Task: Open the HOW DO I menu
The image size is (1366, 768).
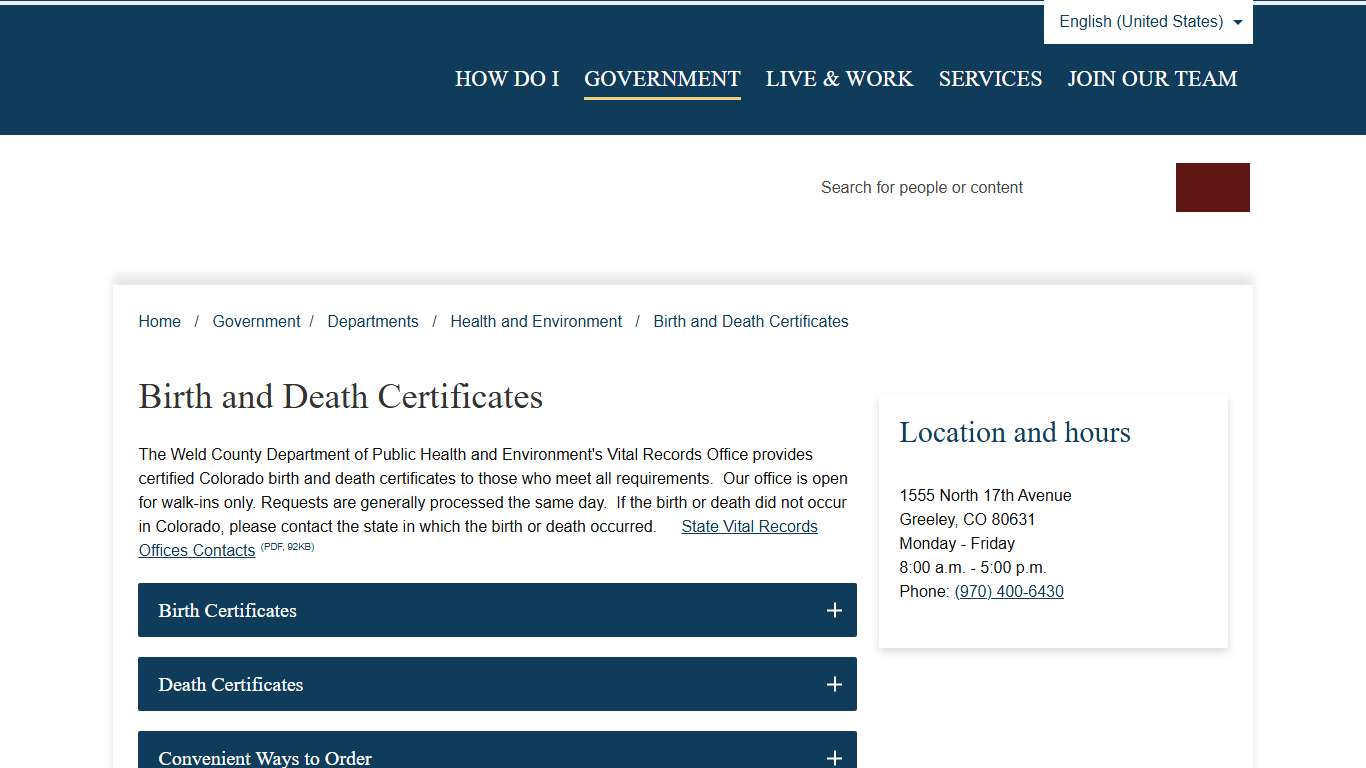Action: pyautogui.click(x=507, y=79)
